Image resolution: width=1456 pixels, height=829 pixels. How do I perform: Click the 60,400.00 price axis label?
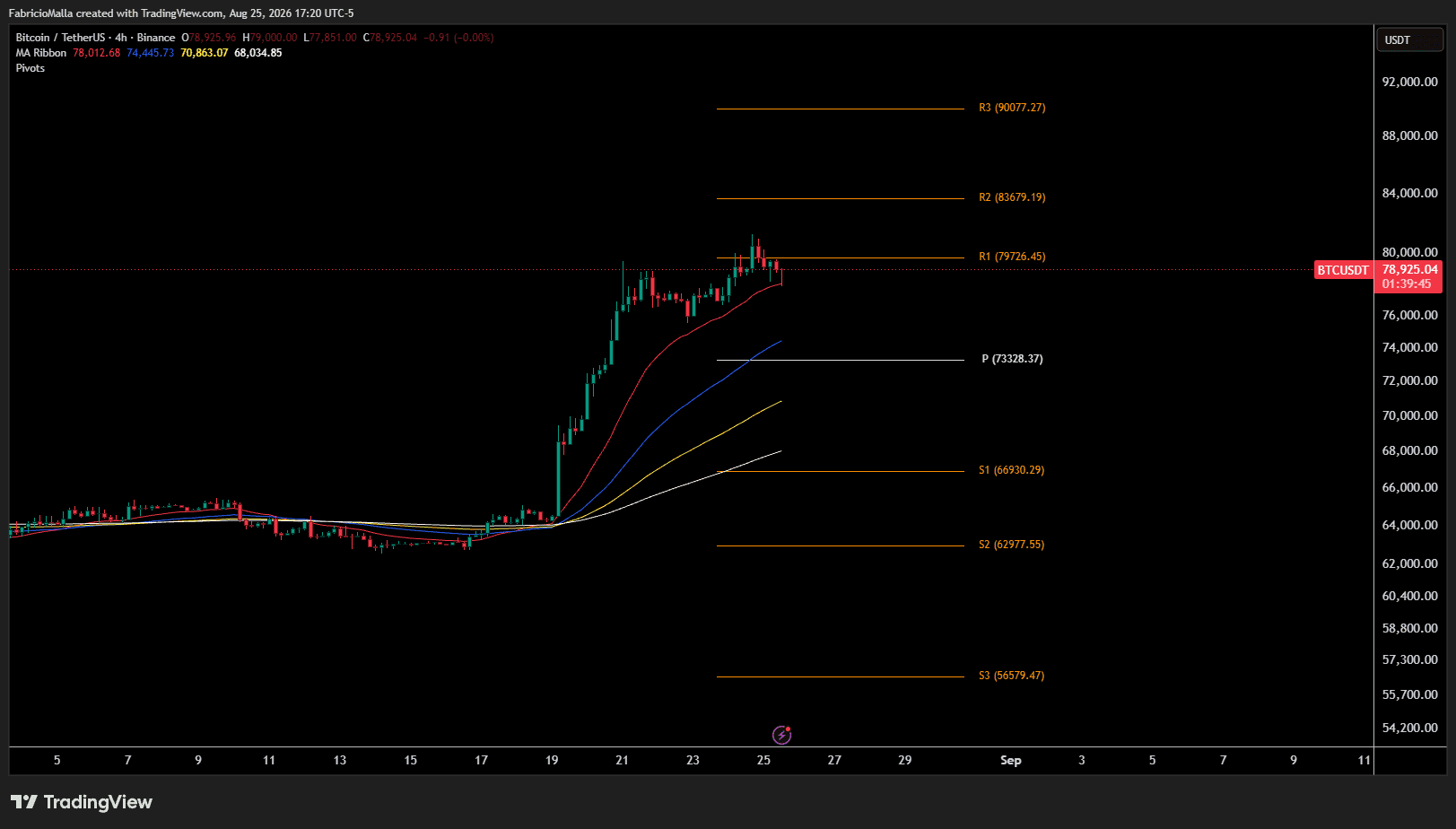click(x=1409, y=596)
